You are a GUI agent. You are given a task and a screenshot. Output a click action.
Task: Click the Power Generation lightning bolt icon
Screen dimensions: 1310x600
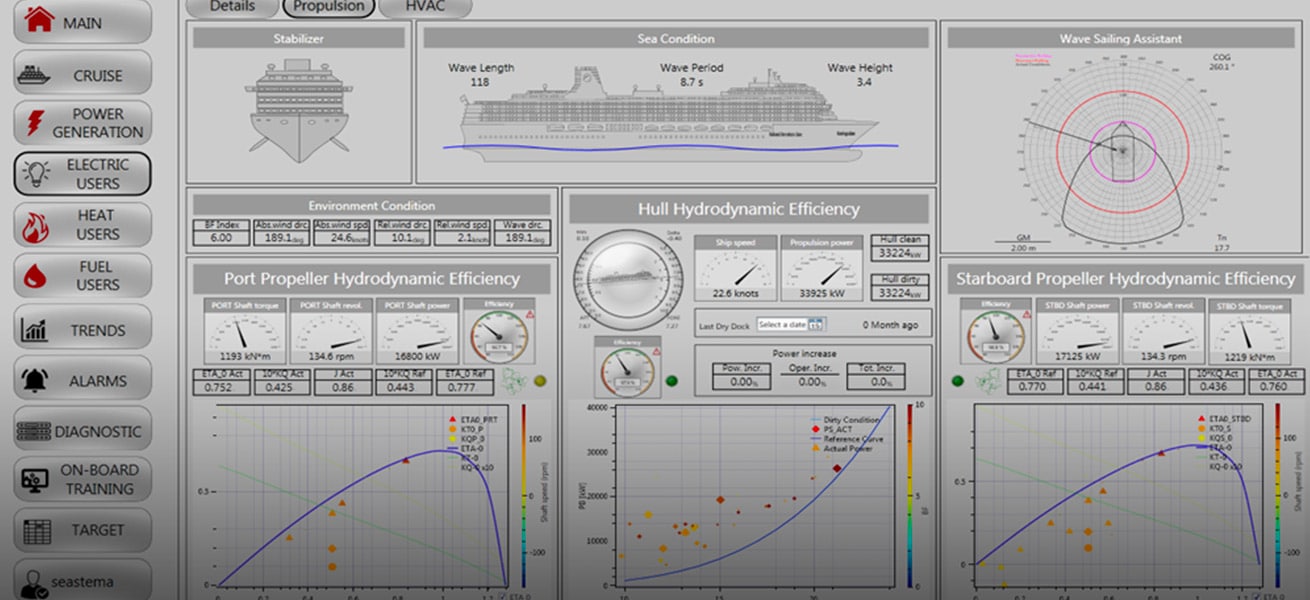(x=35, y=123)
